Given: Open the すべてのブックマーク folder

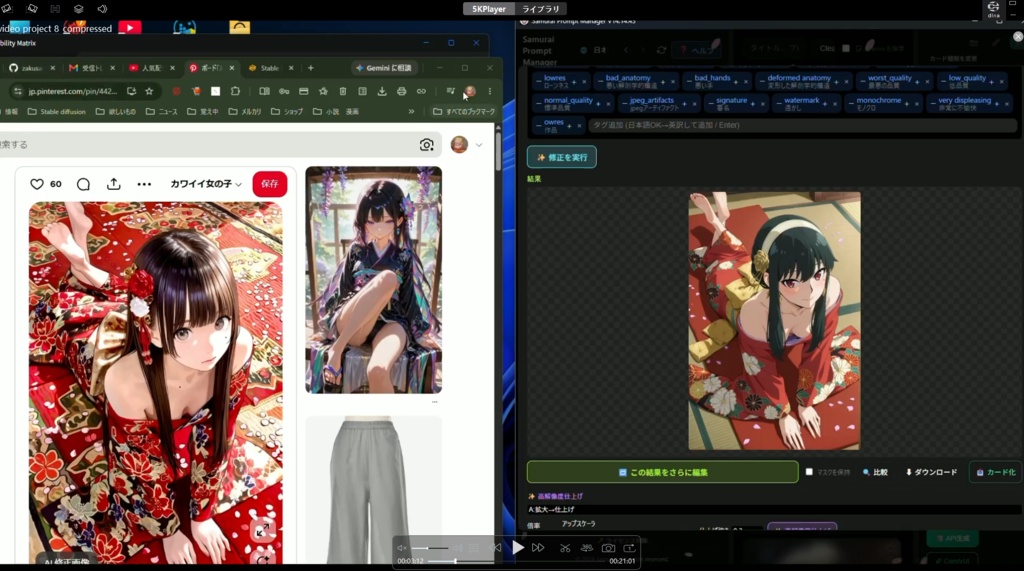Looking at the screenshot, I should coord(464,112).
